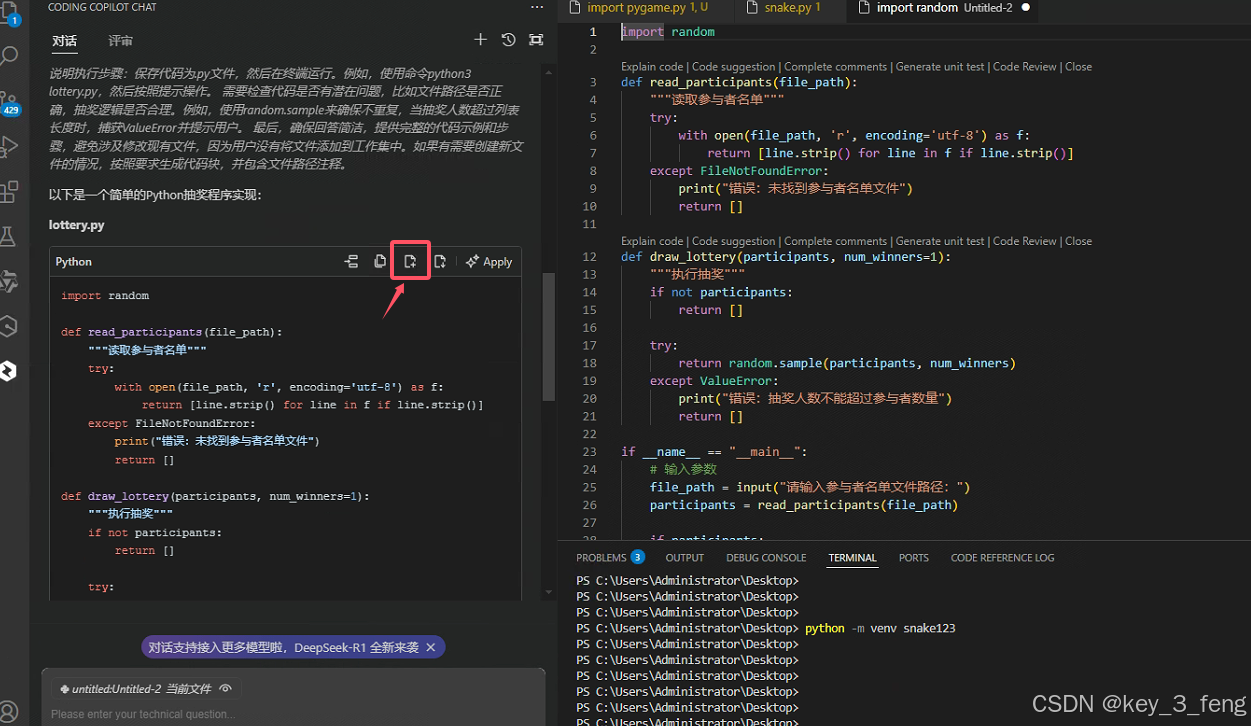
Task: Select the import random Untitled-2 tab
Action: (x=944, y=8)
